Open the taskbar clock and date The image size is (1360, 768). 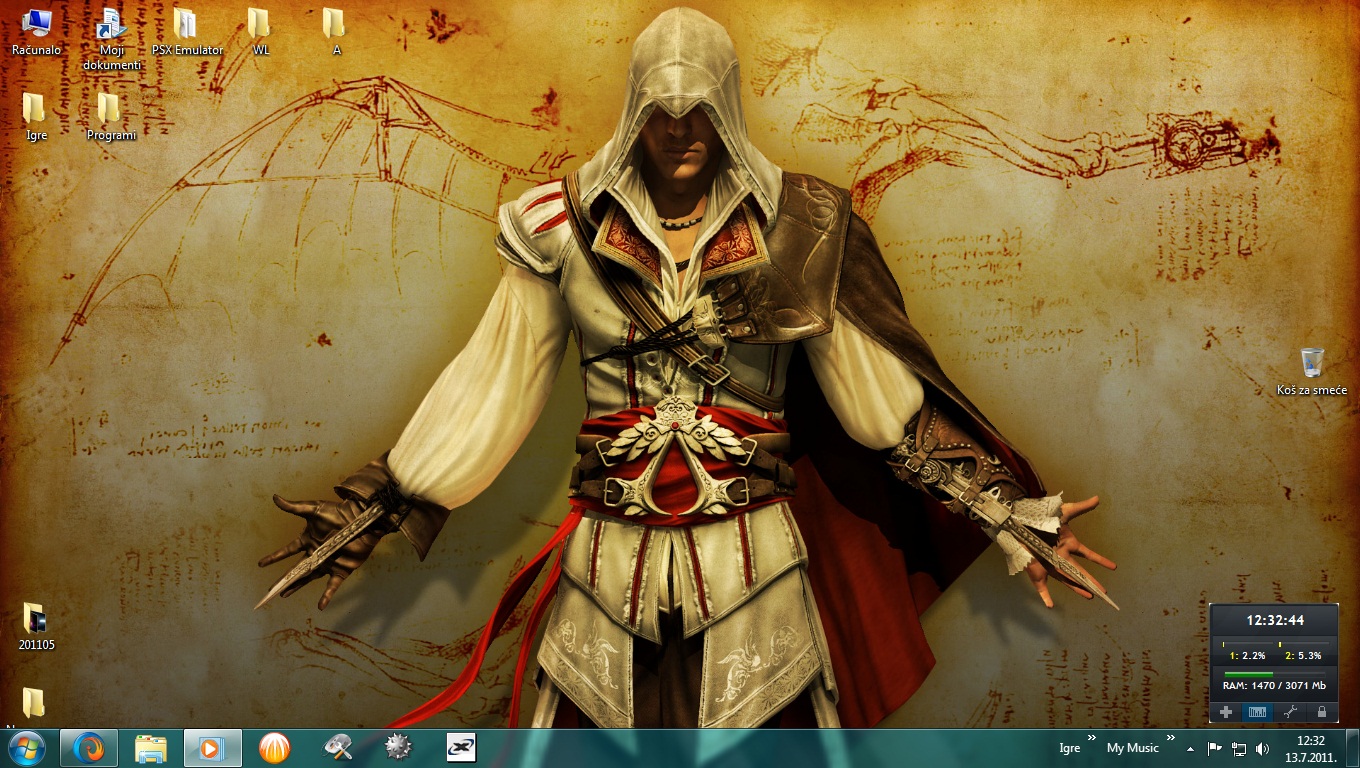(x=1311, y=748)
